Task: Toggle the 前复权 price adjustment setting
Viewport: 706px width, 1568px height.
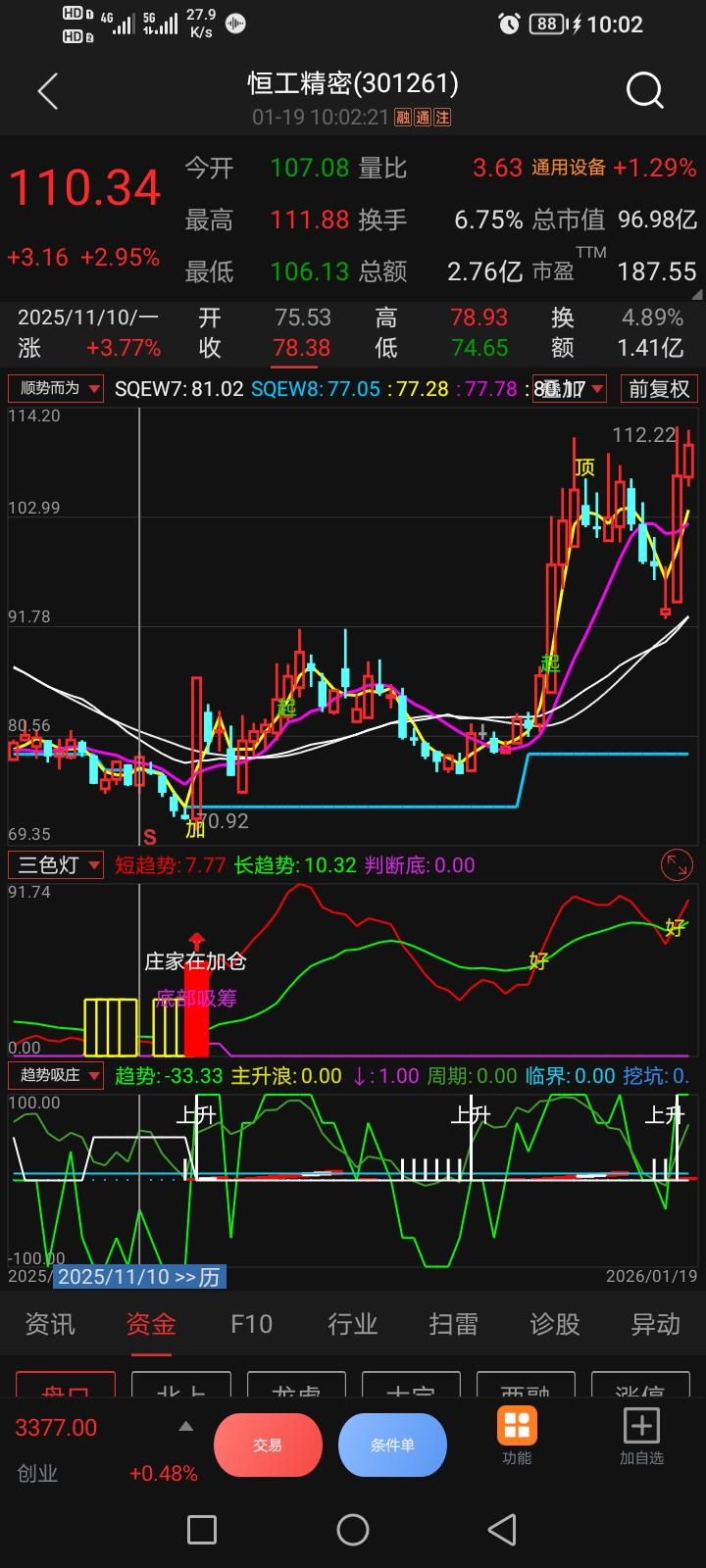Action: click(x=659, y=389)
